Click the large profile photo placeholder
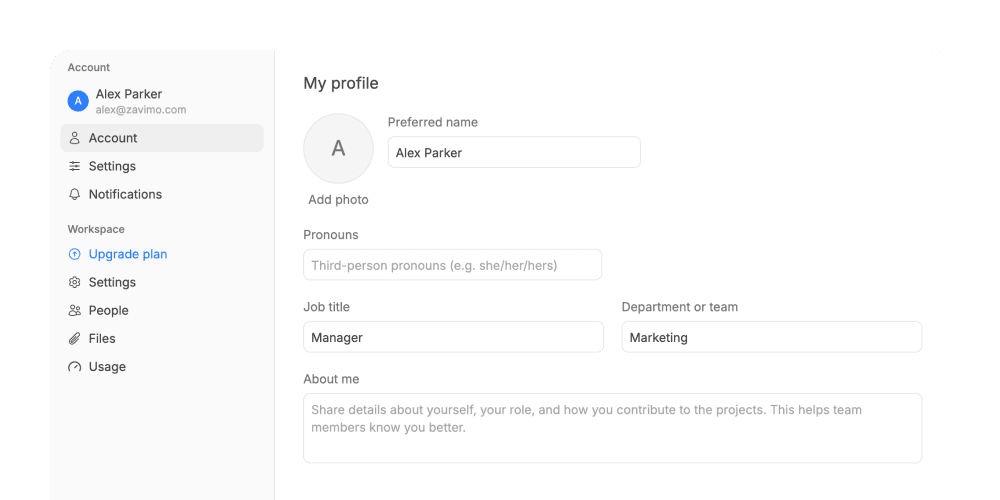Screen dimensions: 1000x500 point(338,149)
